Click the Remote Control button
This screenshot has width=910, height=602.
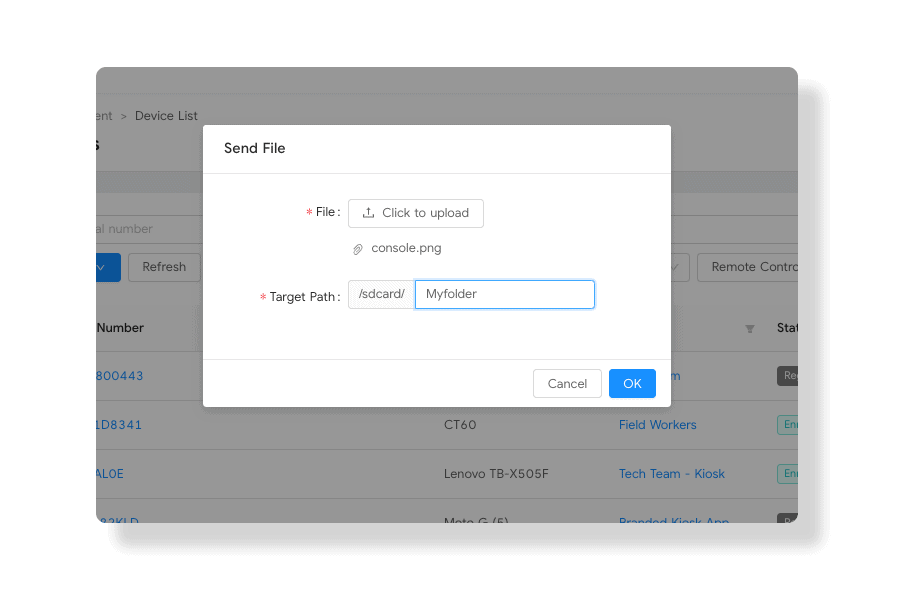pyautogui.click(x=748, y=267)
